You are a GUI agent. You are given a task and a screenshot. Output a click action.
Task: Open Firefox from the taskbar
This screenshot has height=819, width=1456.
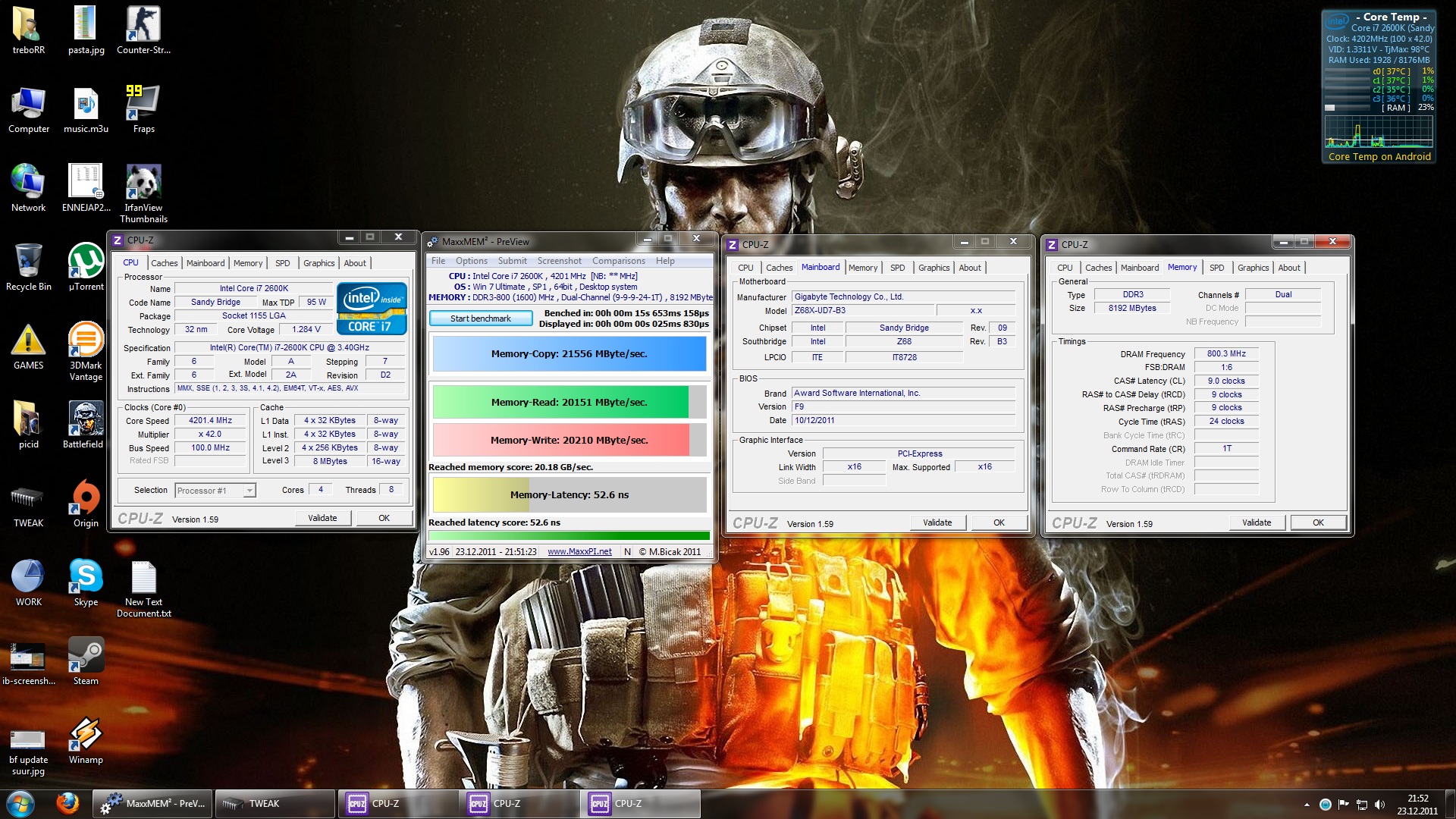click(x=67, y=803)
